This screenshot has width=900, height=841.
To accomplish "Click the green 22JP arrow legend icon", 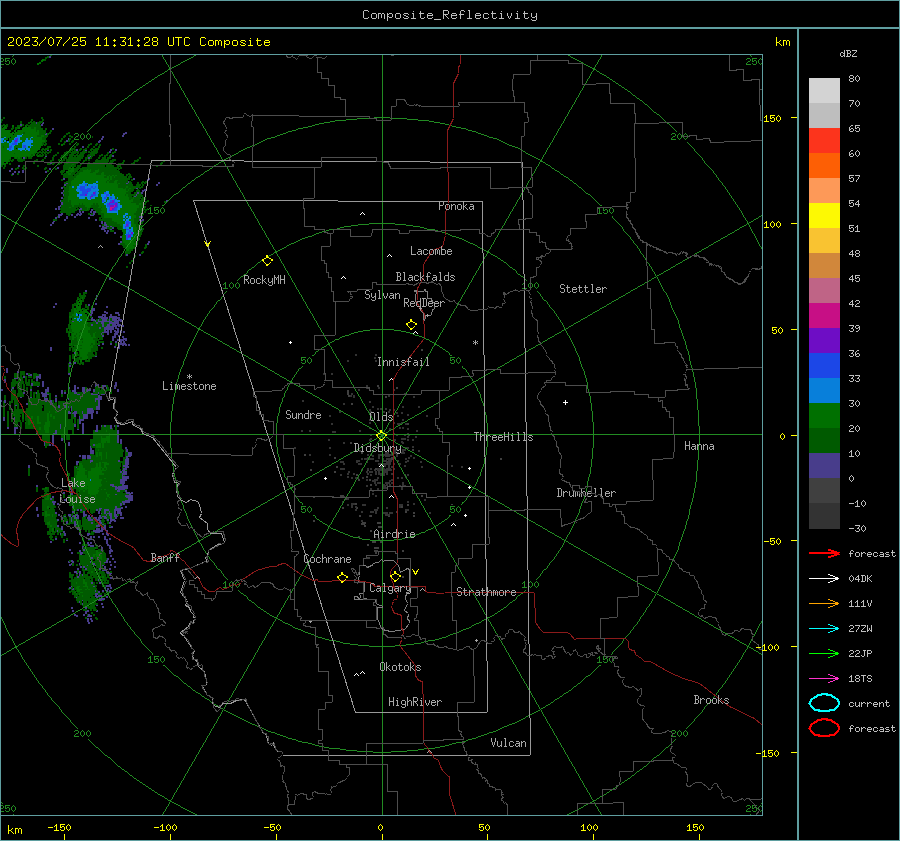I will (824, 653).
